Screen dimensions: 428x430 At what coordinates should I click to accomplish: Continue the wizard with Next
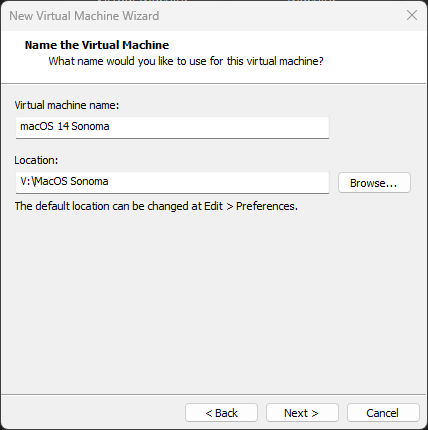[302, 413]
